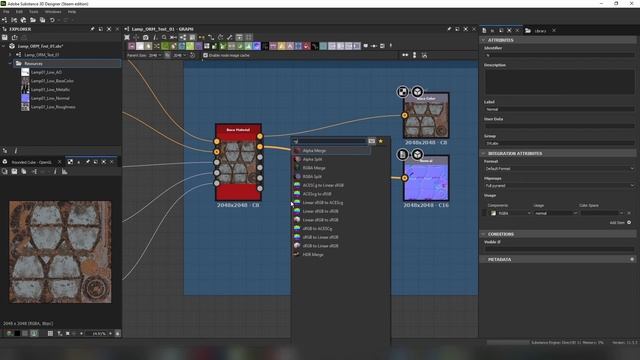Image resolution: width=640 pixels, height=360 pixels.
Task: Click the Visible If field
Action: (559, 249)
